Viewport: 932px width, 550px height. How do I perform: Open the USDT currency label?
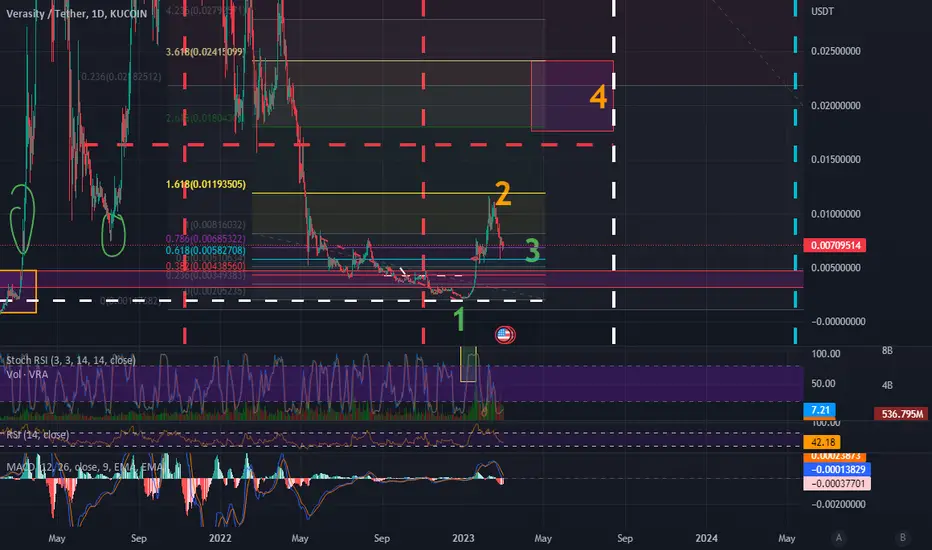tap(823, 11)
